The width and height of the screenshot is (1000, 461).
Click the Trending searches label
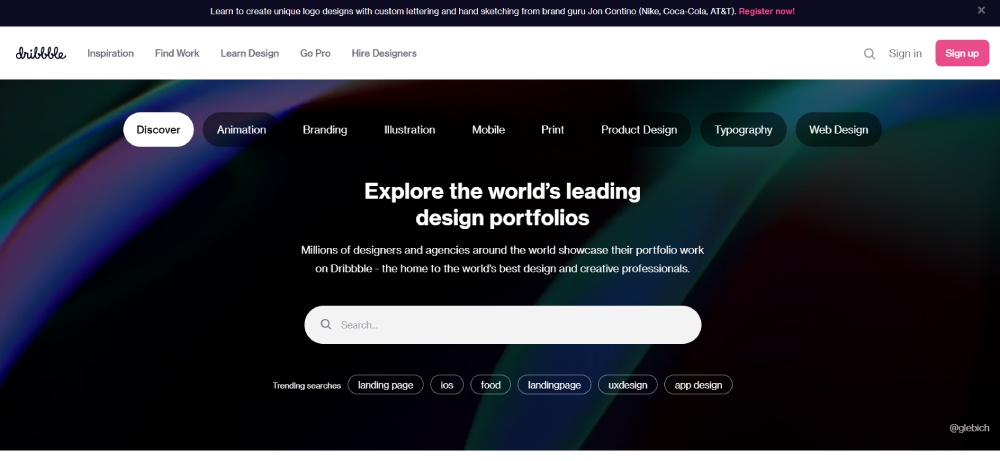tap(307, 386)
